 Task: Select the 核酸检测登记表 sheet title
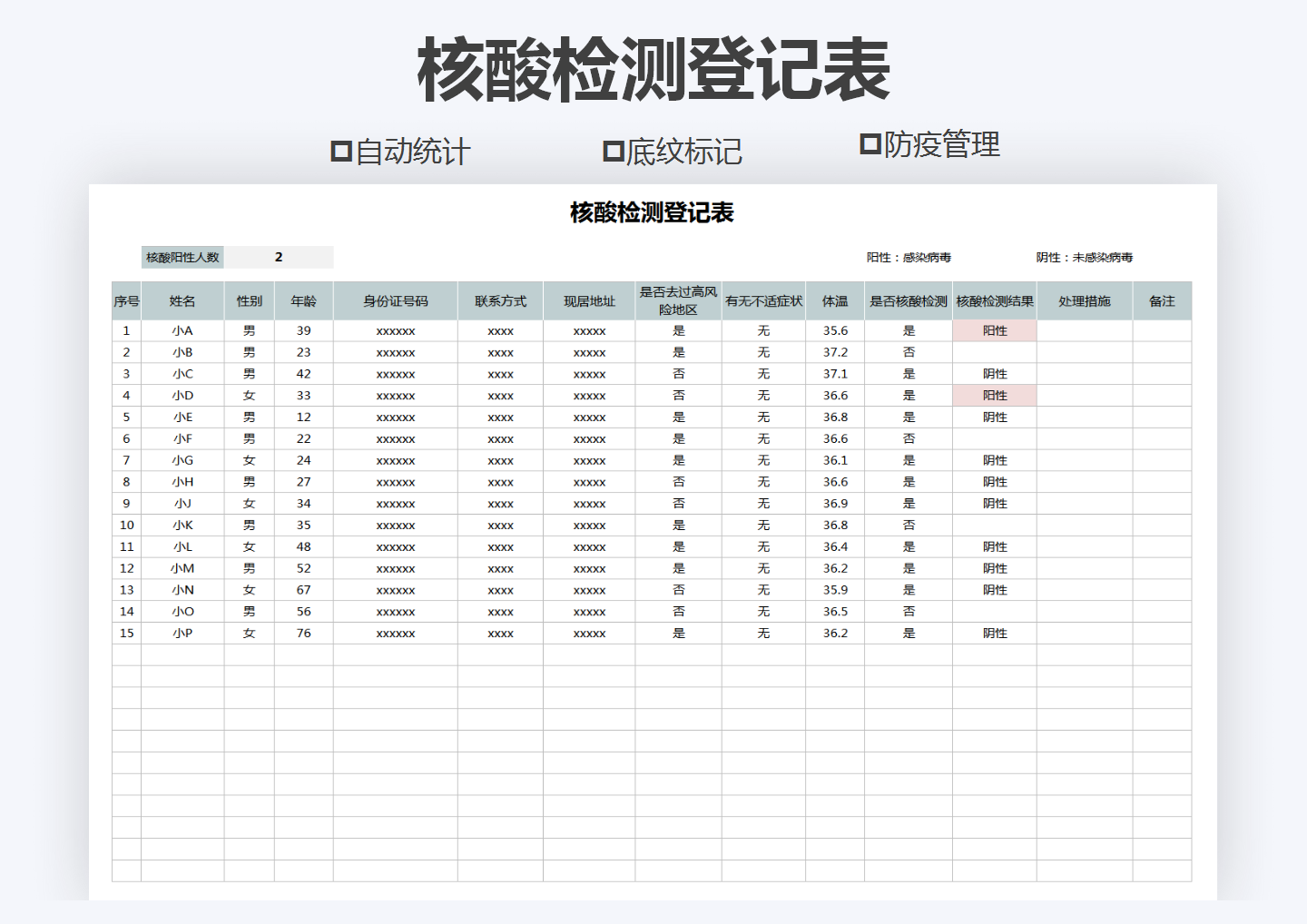653,213
